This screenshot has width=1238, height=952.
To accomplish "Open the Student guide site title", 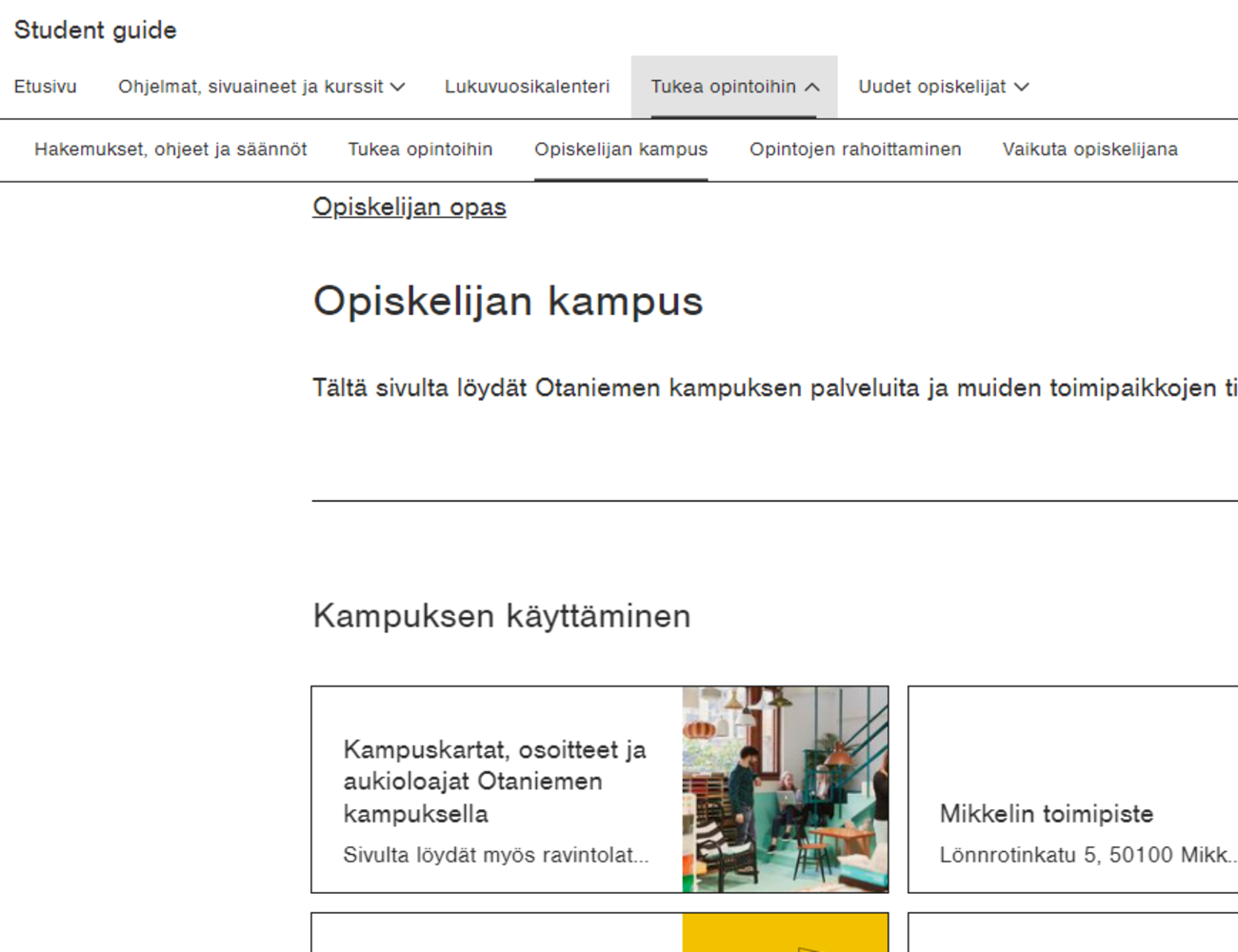I will [x=95, y=30].
